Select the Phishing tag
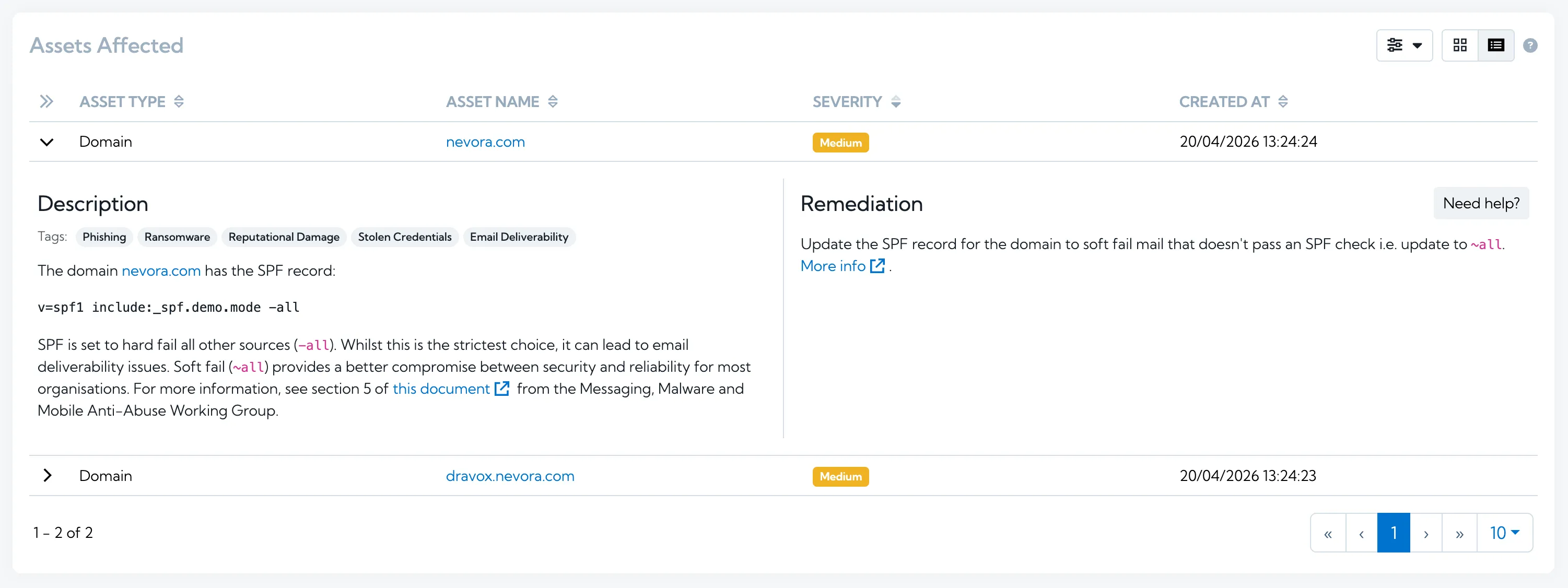This screenshot has width=1568, height=588. (104, 237)
